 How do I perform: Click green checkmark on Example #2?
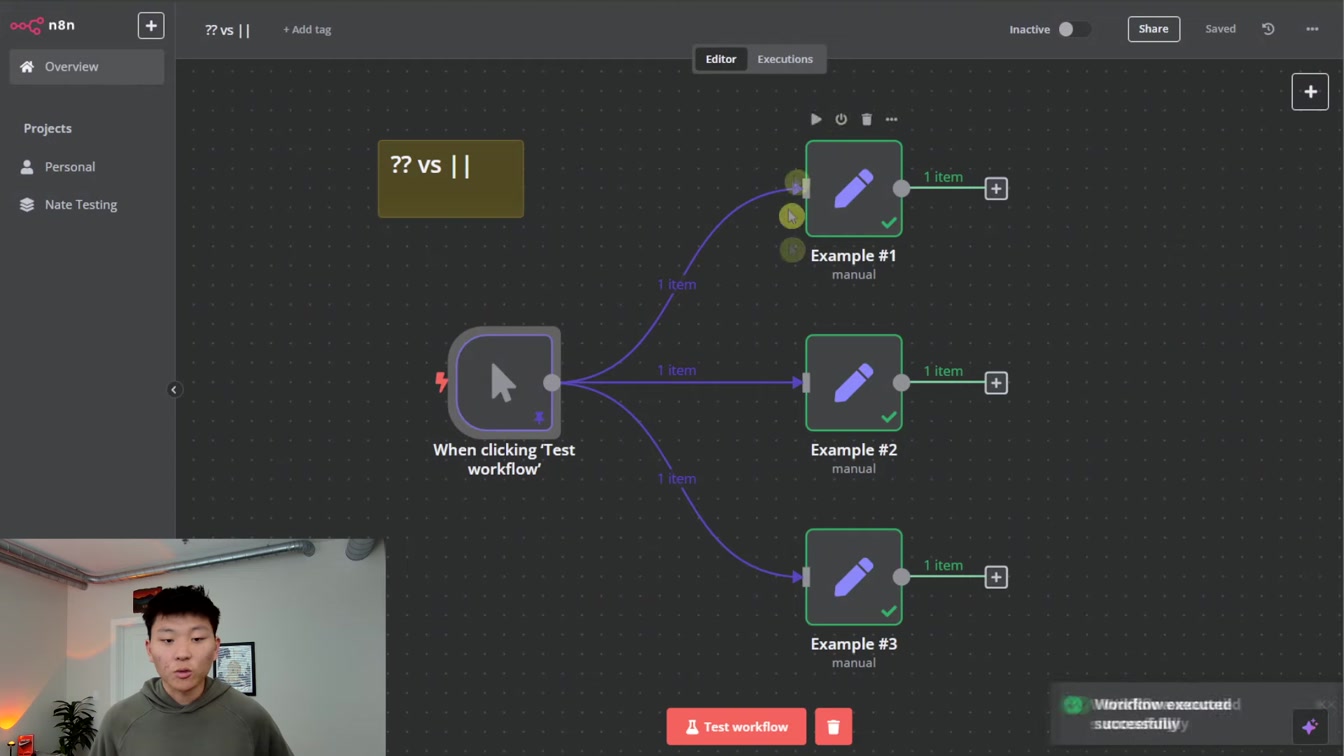point(889,417)
